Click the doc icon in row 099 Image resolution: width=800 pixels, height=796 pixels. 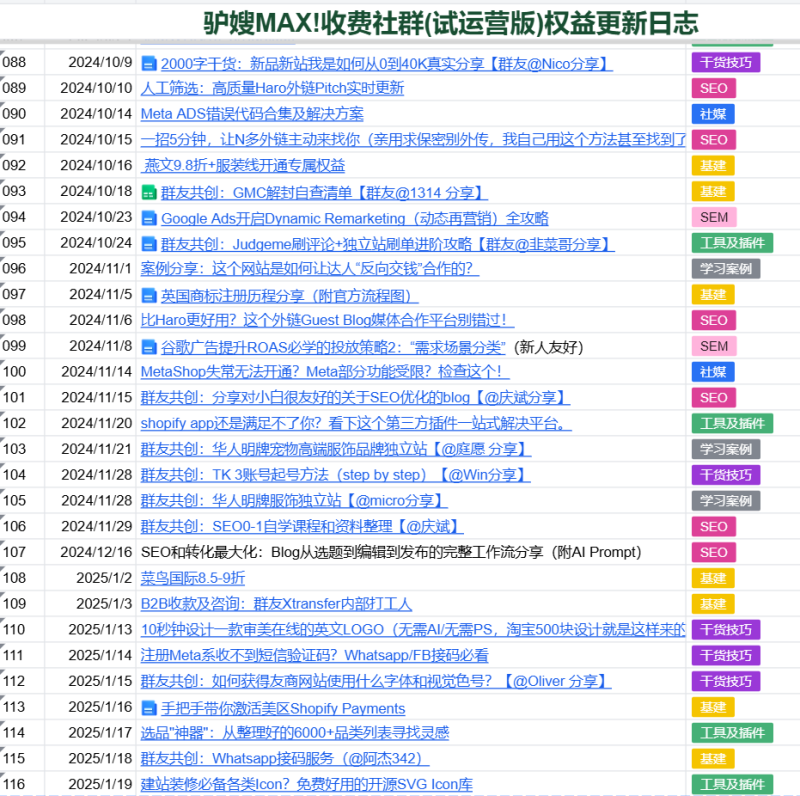[x=149, y=347]
